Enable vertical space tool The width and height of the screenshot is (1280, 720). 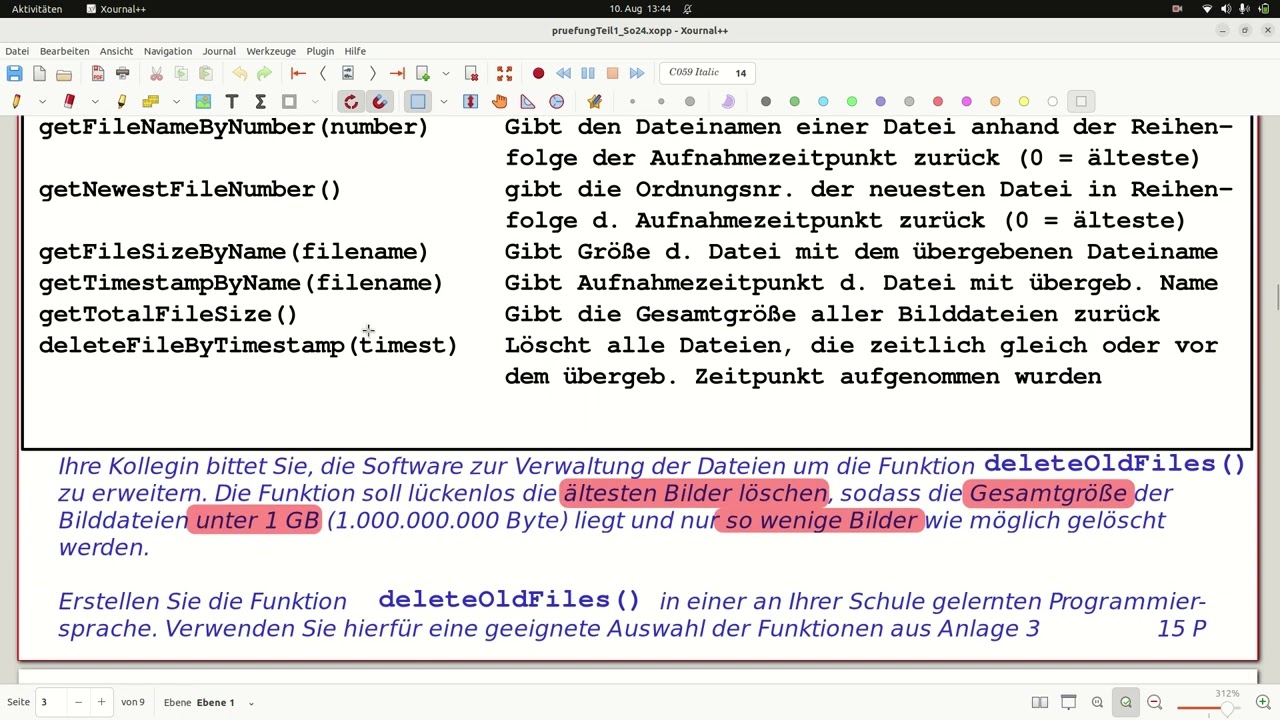tap(471, 101)
